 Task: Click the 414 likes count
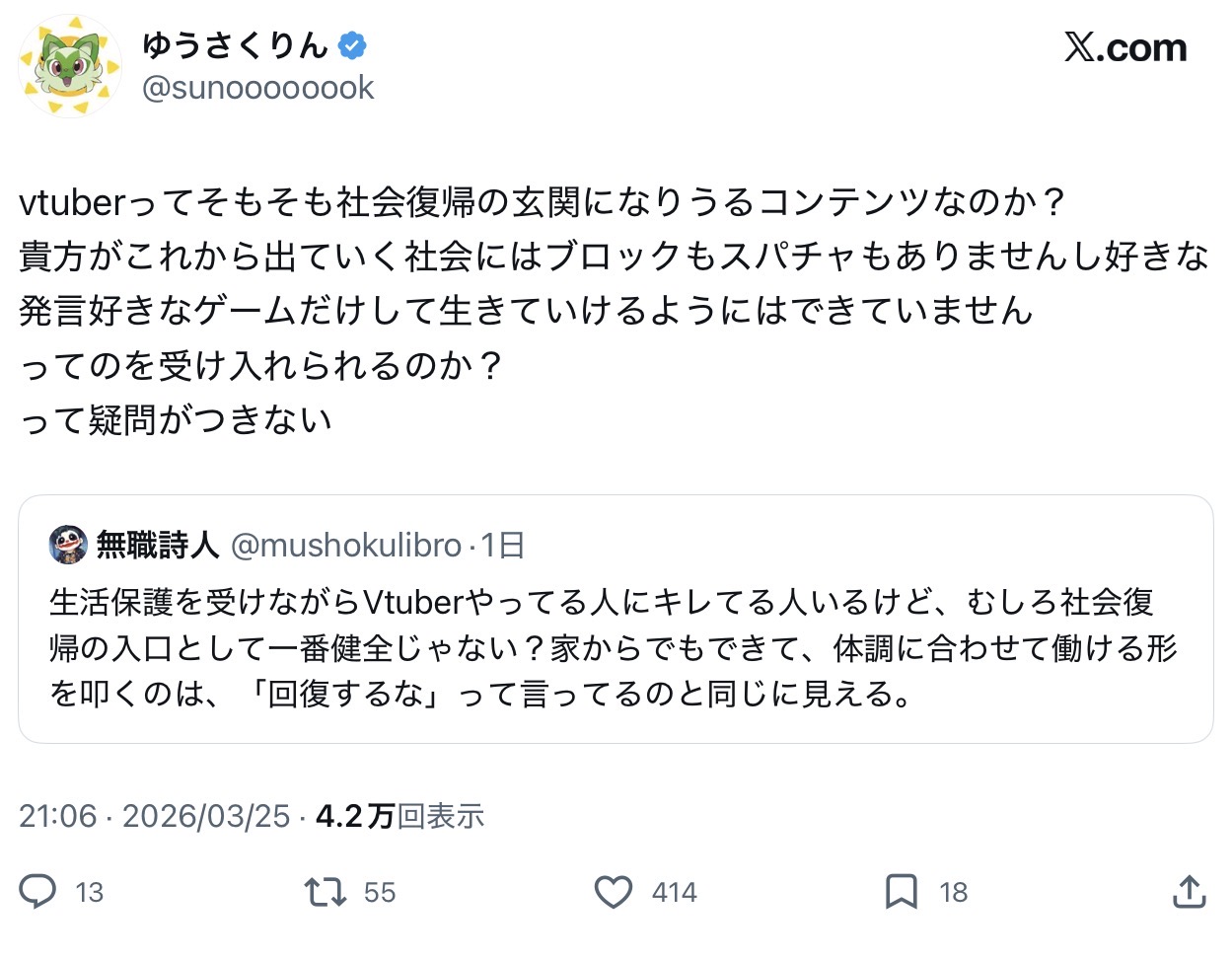[x=675, y=892]
